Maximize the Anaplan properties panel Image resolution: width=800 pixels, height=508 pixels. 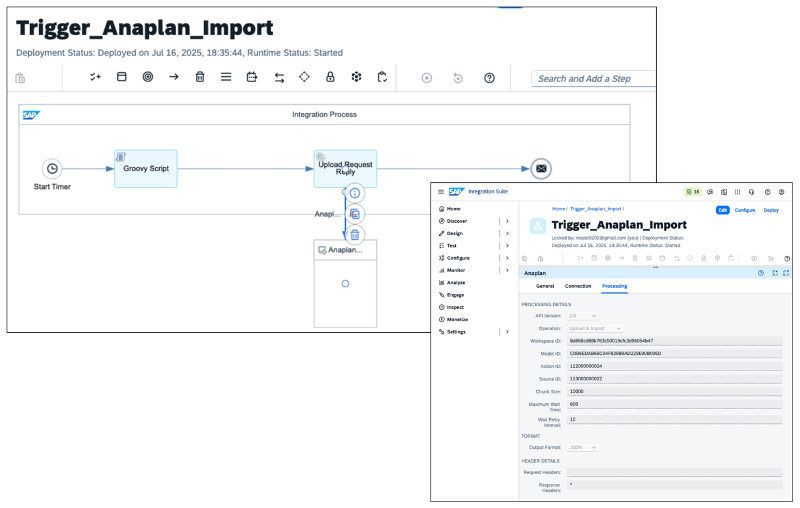[786, 273]
